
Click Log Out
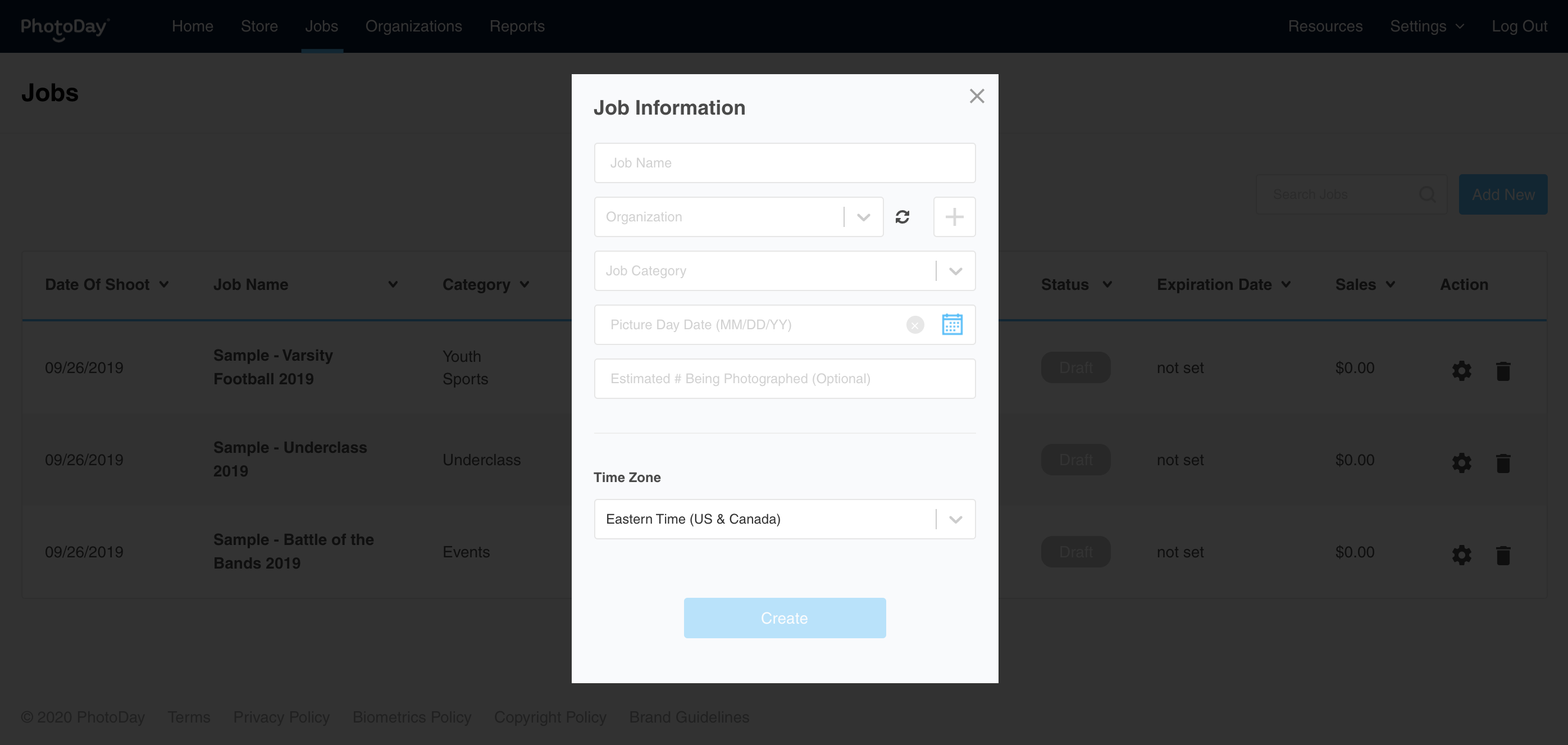pyautogui.click(x=1519, y=26)
